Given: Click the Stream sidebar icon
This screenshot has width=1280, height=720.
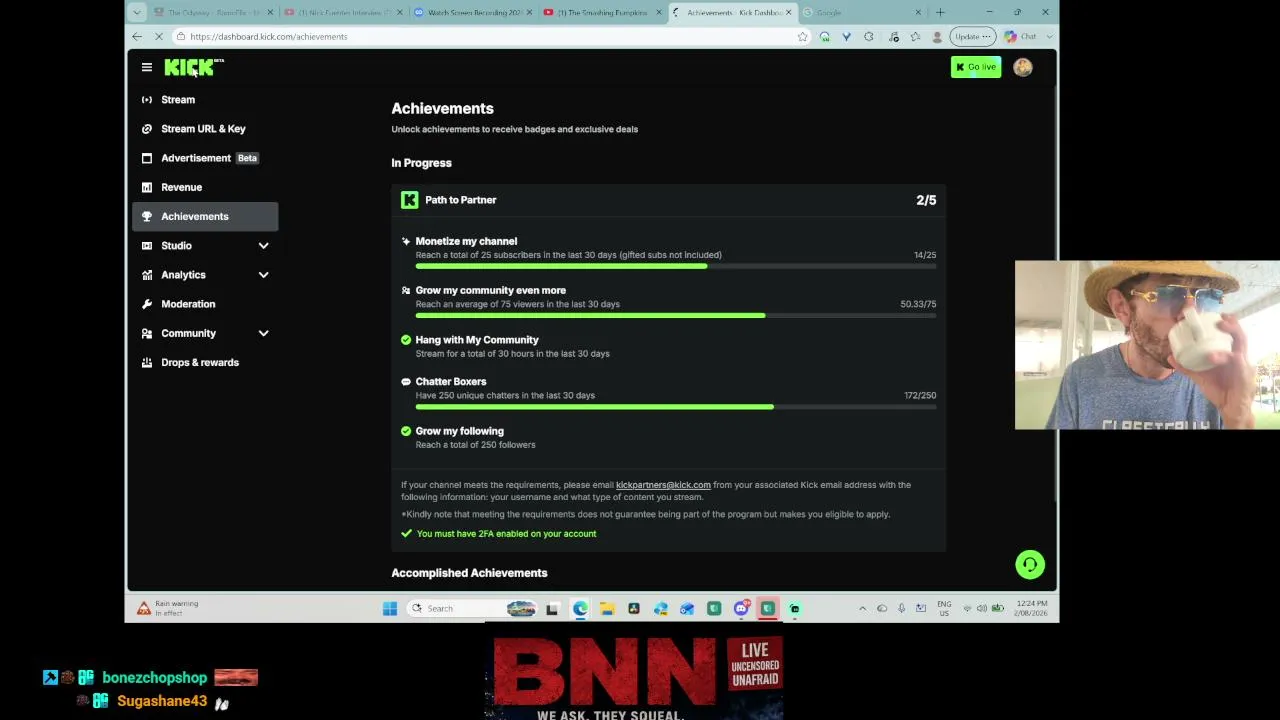Looking at the screenshot, I should click(x=147, y=100).
